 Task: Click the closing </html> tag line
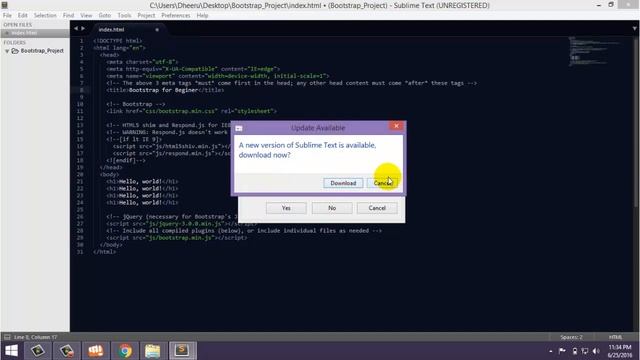[104, 252]
